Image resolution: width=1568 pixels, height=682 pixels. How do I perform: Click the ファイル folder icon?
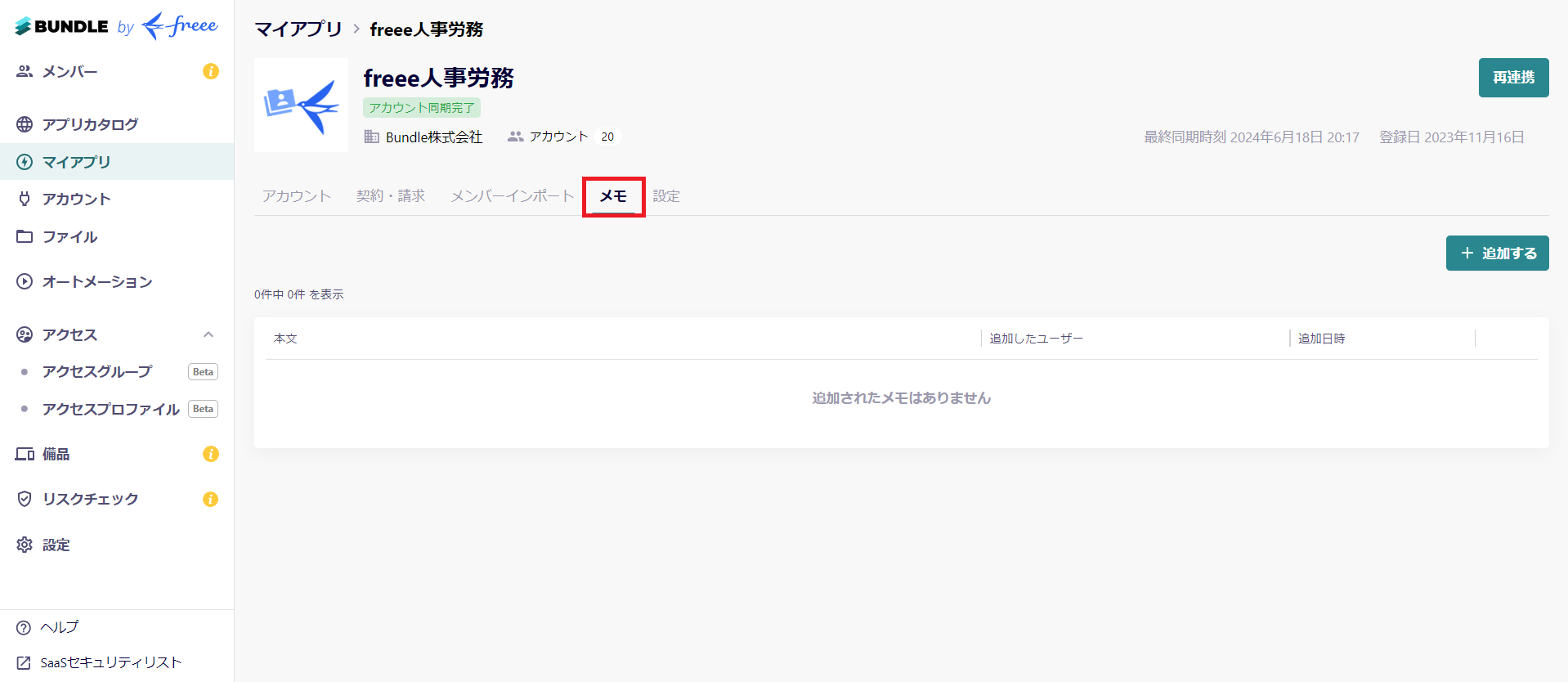25,236
